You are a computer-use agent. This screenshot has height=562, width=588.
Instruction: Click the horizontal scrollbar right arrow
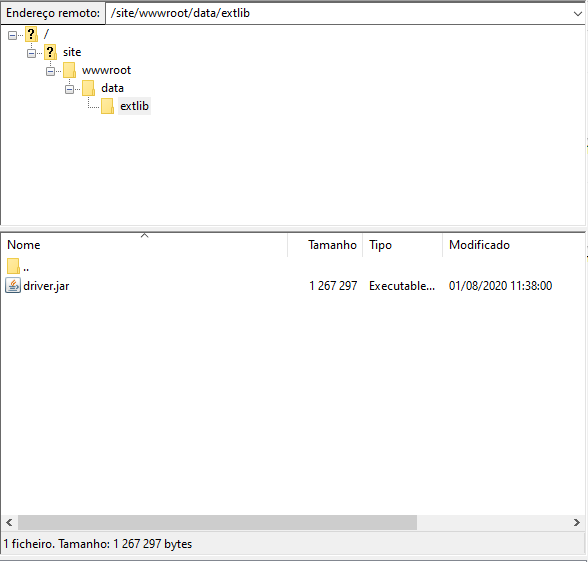577,522
